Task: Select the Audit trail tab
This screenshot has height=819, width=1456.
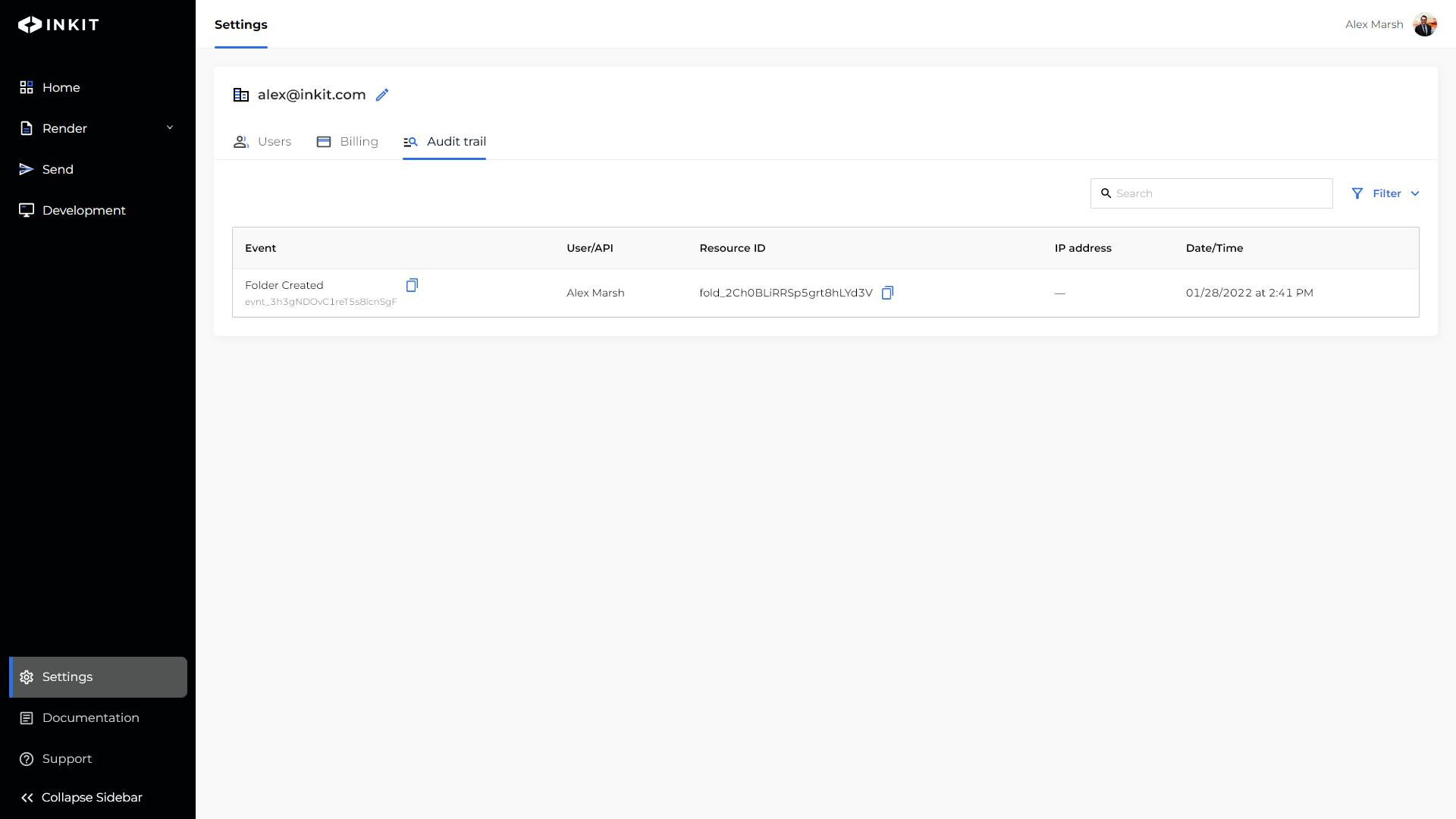Action: [x=444, y=142]
